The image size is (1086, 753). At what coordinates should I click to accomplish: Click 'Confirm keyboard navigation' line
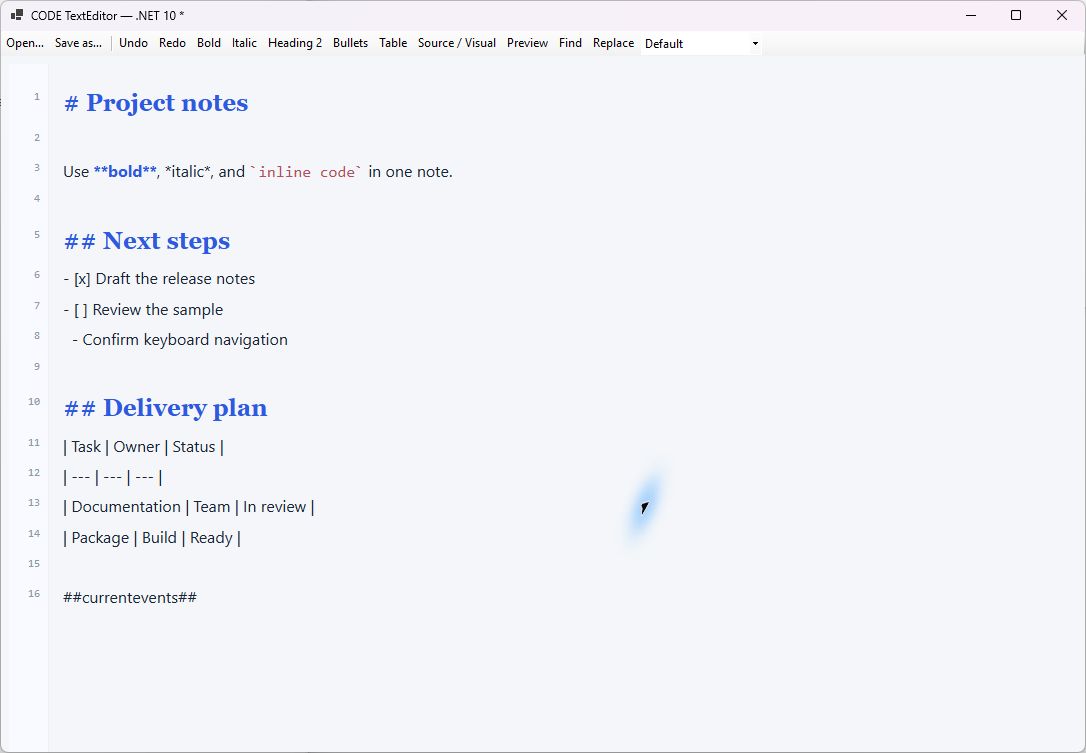pyautogui.click(x=180, y=340)
